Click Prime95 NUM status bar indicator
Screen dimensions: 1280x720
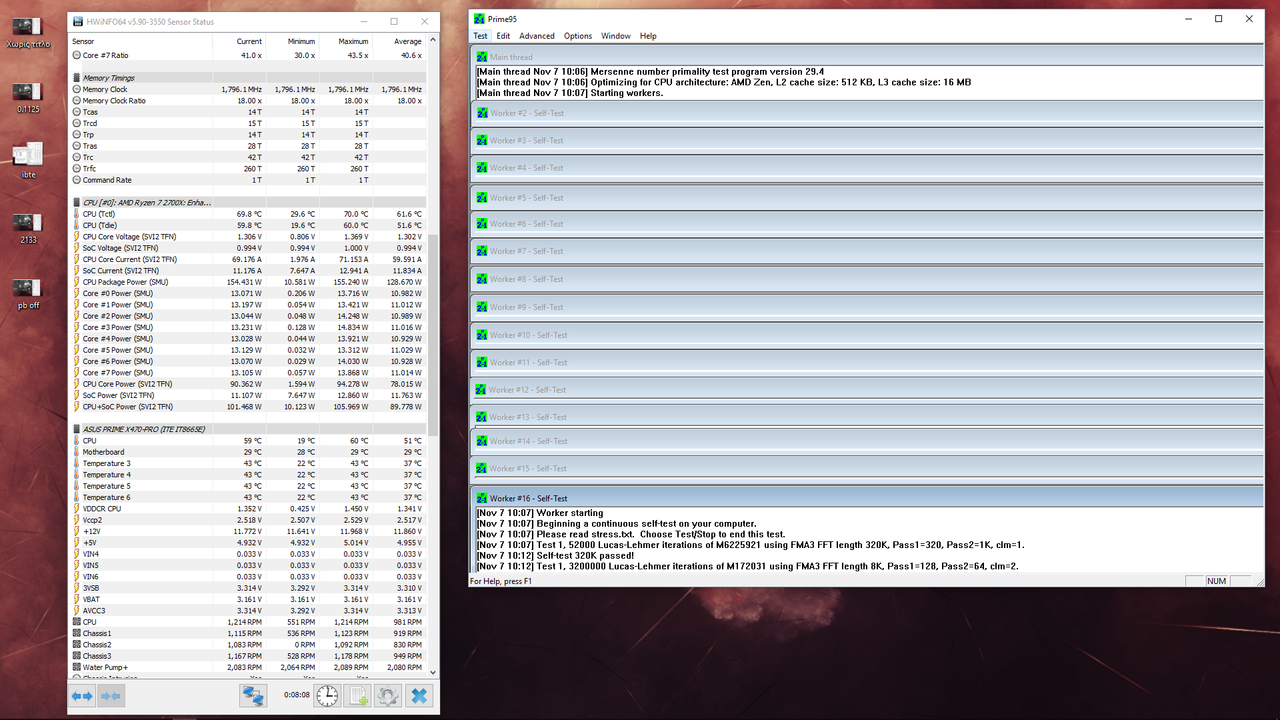pyautogui.click(x=1216, y=581)
